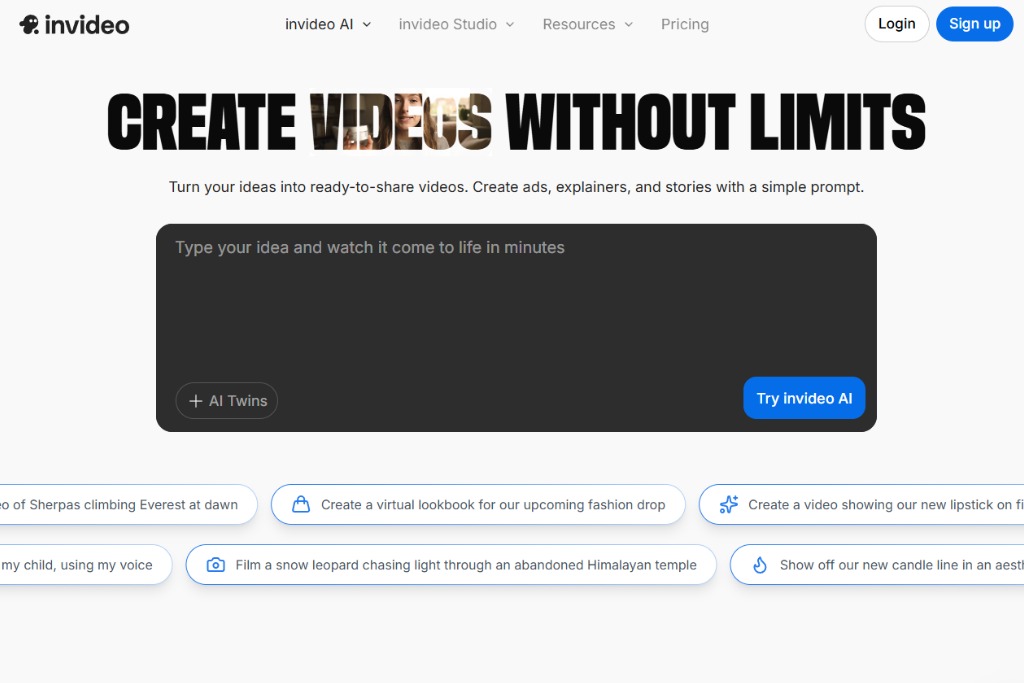Open the AI Twins panel
The height and width of the screenshot is (683, 1024).
(x=226, y=400)
